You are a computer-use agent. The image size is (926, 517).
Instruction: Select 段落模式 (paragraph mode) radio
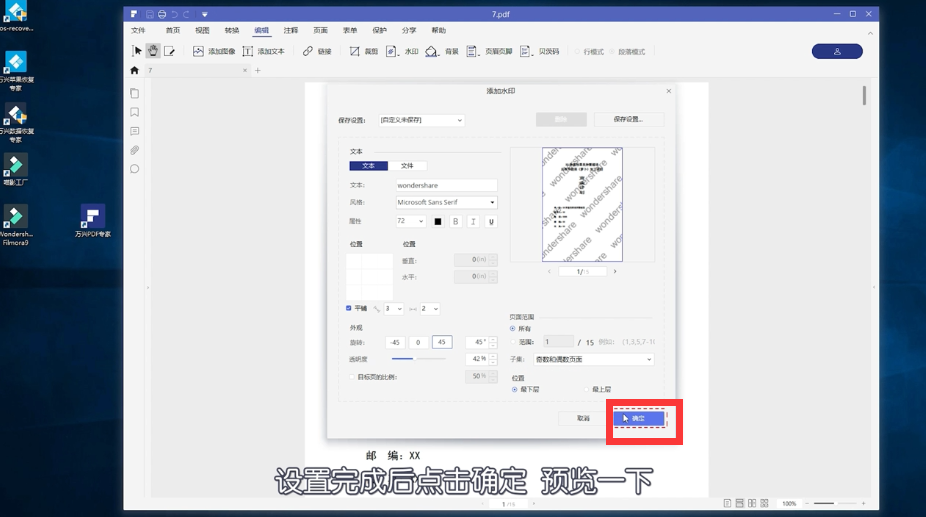point(612,52)
